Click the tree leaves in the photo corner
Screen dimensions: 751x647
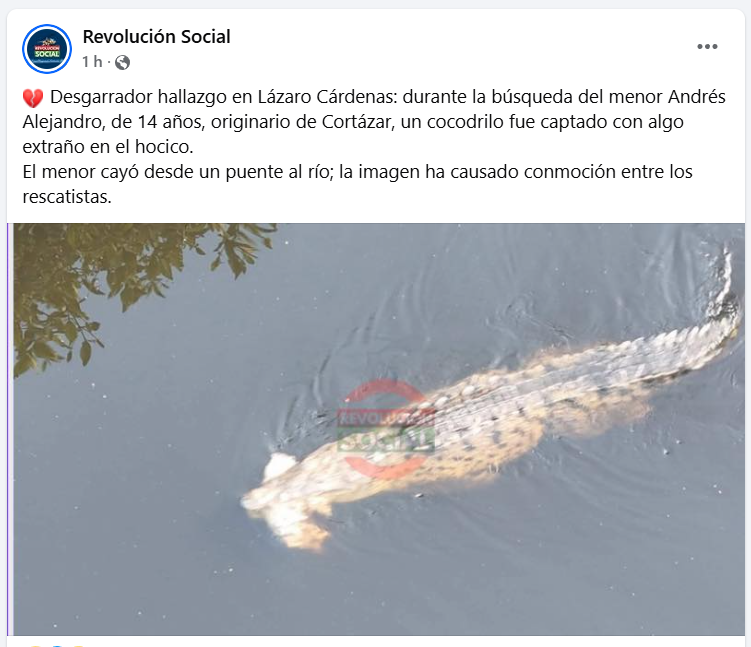click(x=120, y=287)
